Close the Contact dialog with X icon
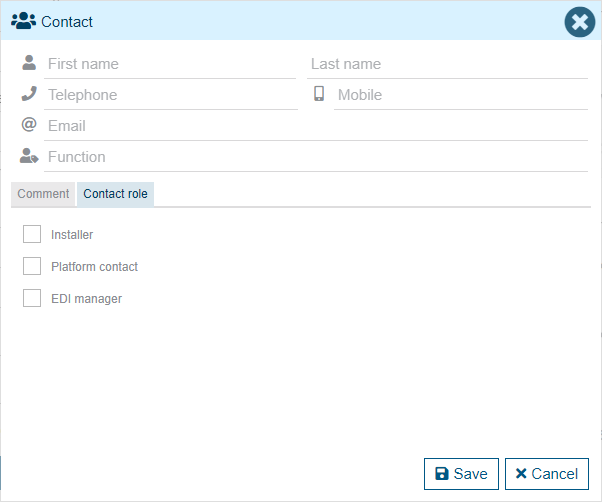This screenshot has width=602, height=502. (579, 22)
